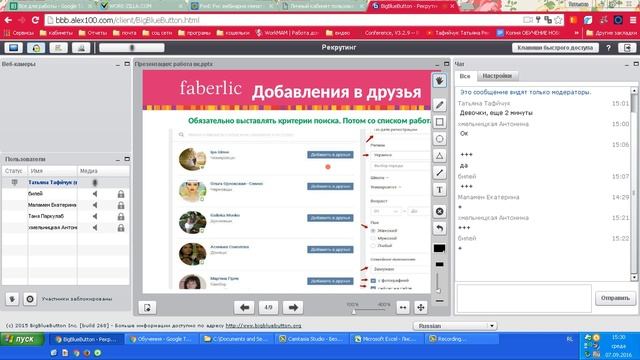Open the Camtasia Studio taskbar item
Viewport: 640px width, 360px height.
[312, 339]
